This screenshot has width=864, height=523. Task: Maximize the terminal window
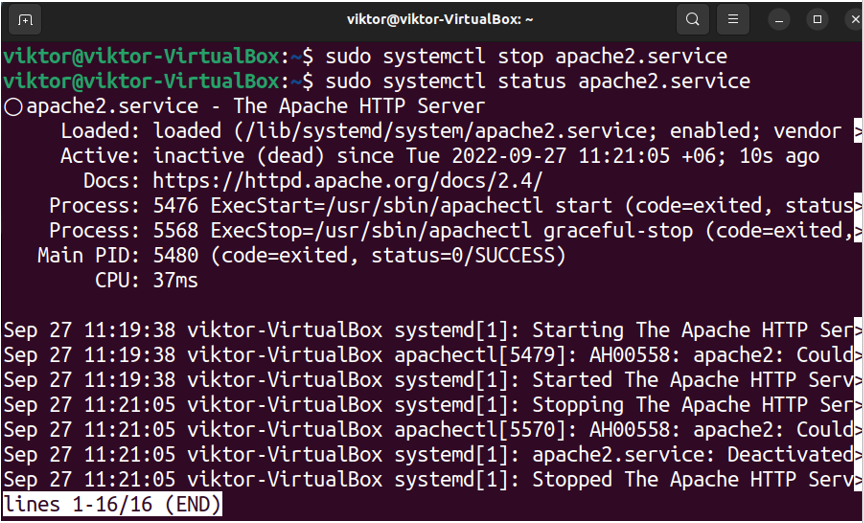click(x=818, y=20)
